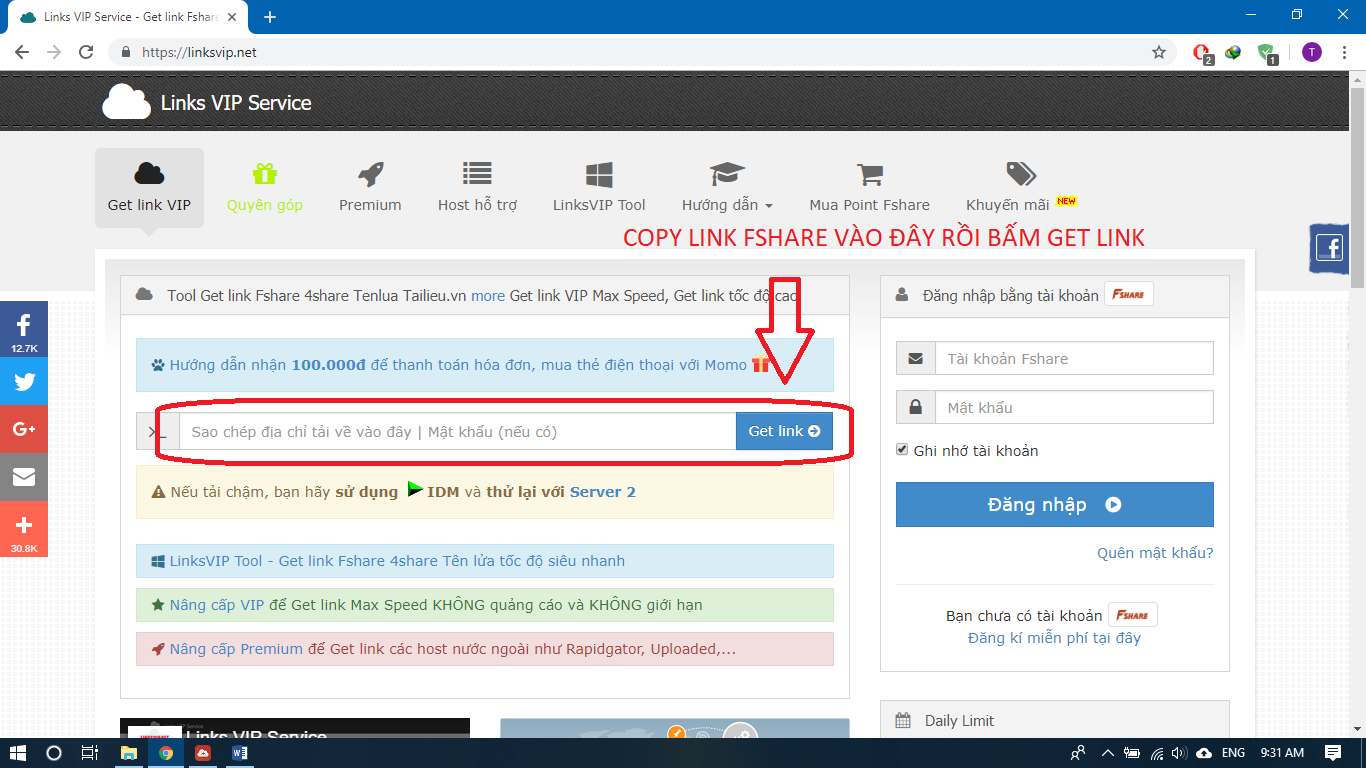
Task: Click the video thumbnail titled Links VIP Service
Action: tap(295, 728)
